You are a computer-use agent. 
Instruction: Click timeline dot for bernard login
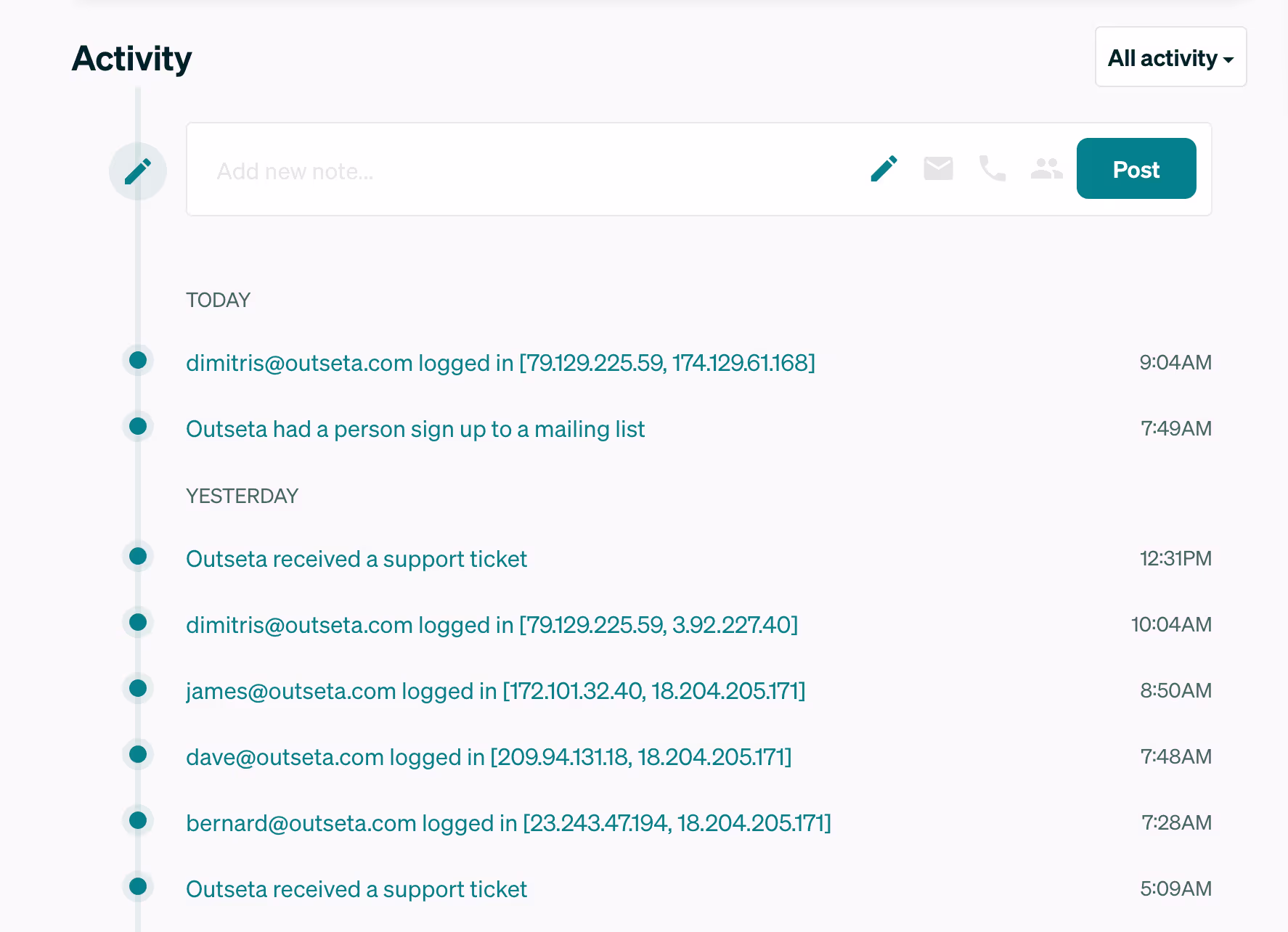click(x=138, y=820)
